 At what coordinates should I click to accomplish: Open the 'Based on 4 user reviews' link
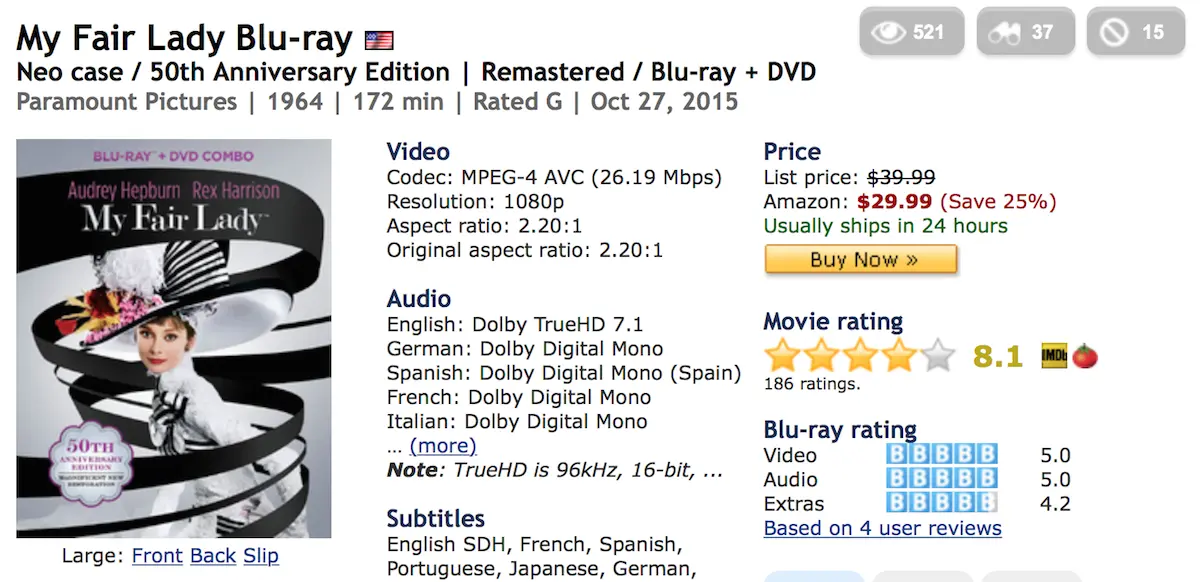(882, 528)
